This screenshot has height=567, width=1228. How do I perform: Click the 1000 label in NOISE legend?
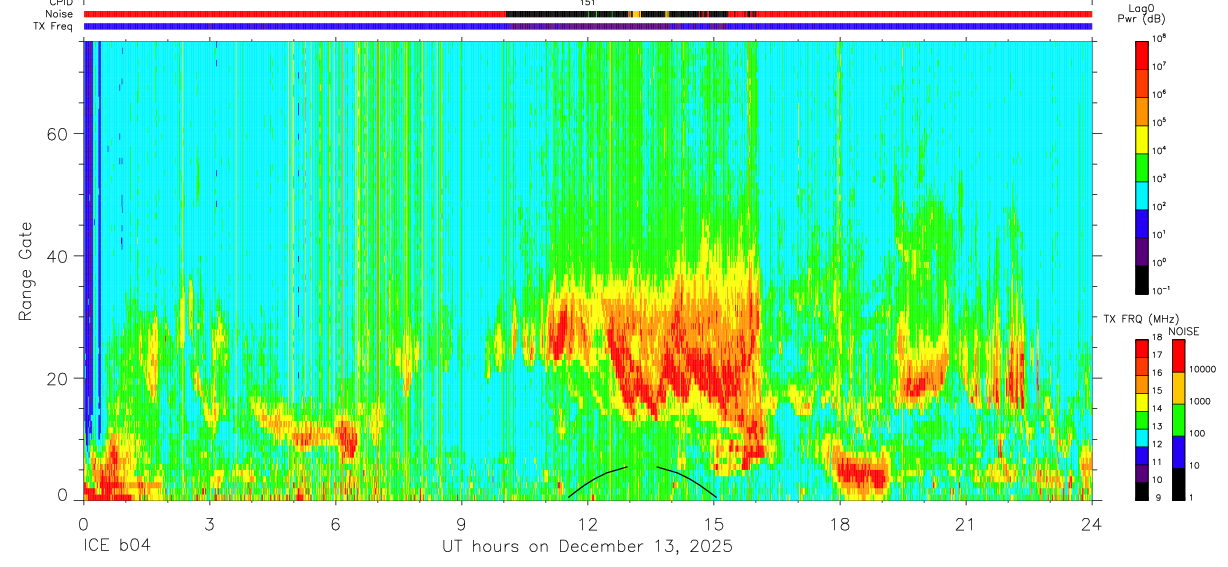click(1199, 402)
